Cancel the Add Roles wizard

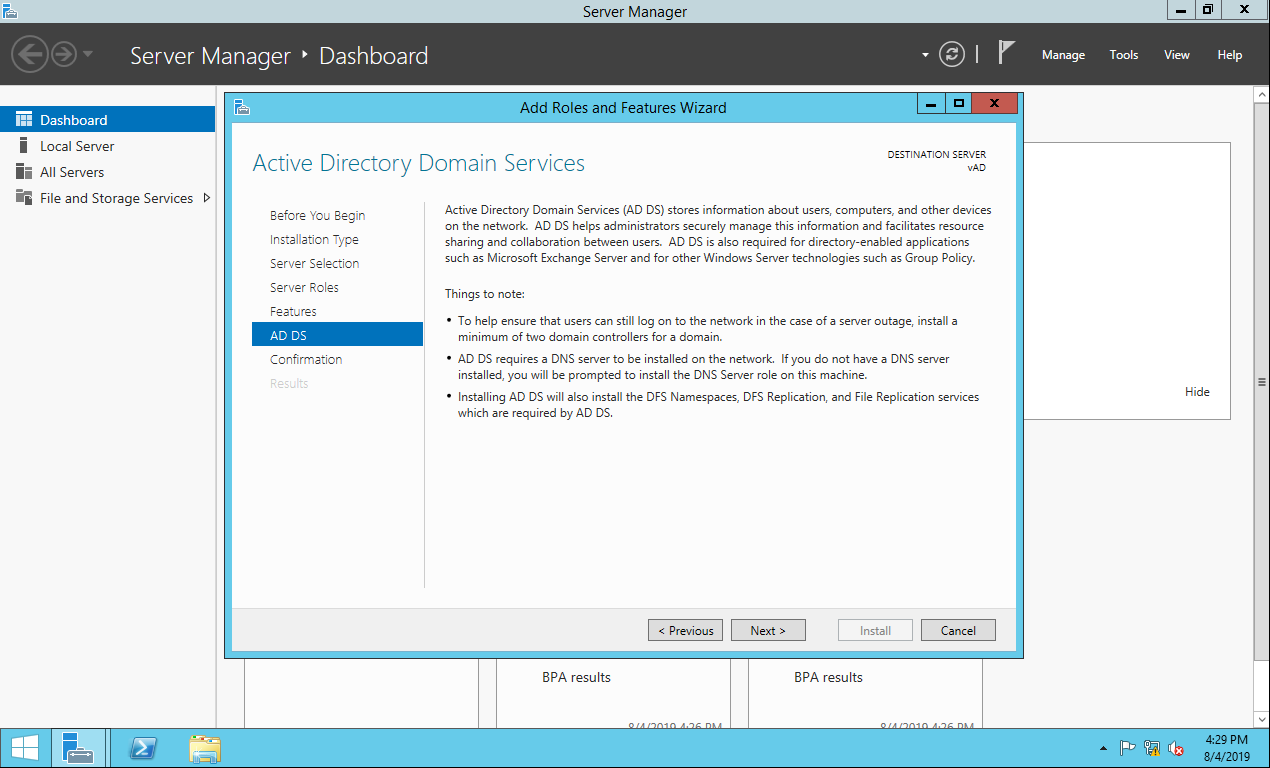coord(958,630)
